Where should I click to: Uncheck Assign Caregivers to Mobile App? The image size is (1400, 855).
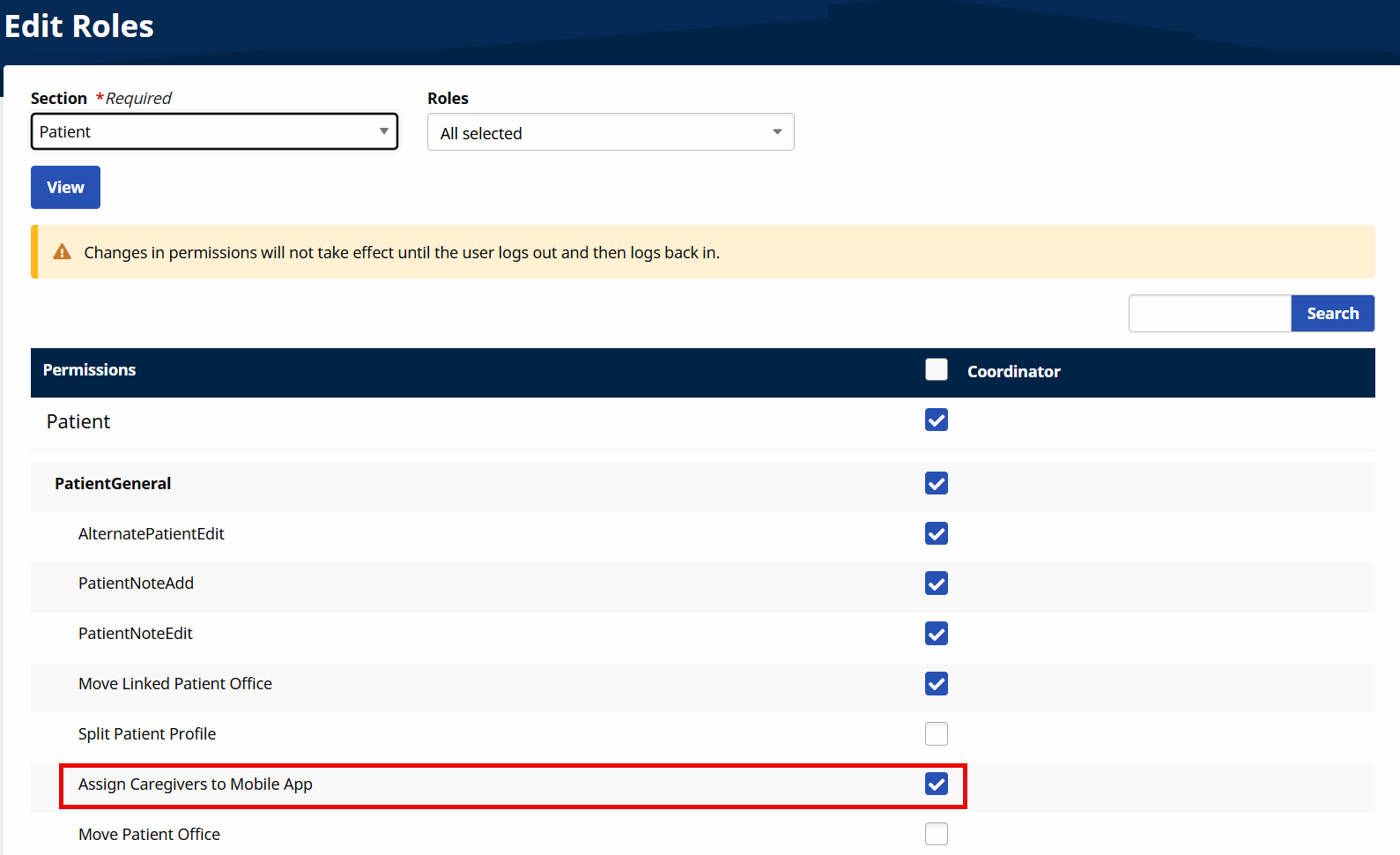click(x=937, y=784)
